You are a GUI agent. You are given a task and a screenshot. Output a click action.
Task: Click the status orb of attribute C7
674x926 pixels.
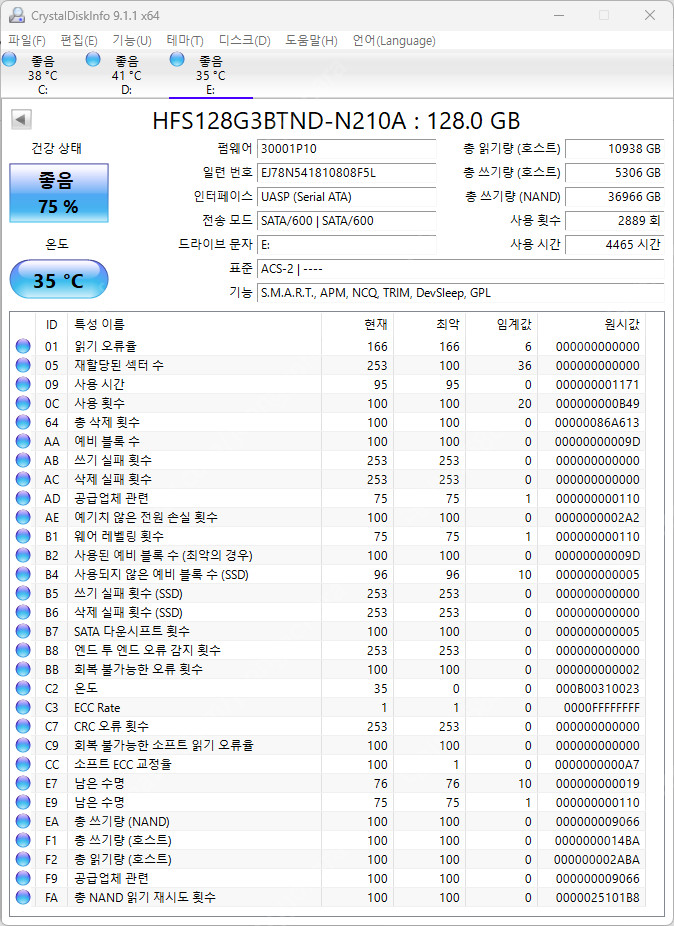pyautogui.click(x=23, y=726)
